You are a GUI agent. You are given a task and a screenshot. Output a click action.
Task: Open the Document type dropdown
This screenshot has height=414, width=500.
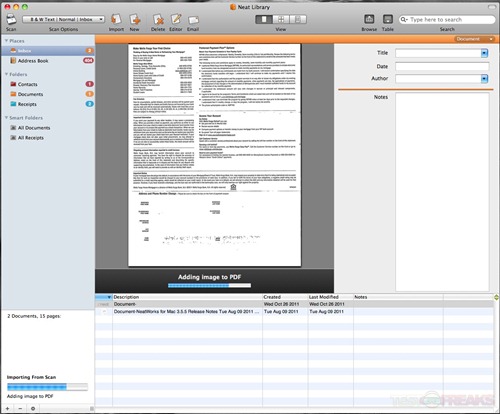(475, 39)
